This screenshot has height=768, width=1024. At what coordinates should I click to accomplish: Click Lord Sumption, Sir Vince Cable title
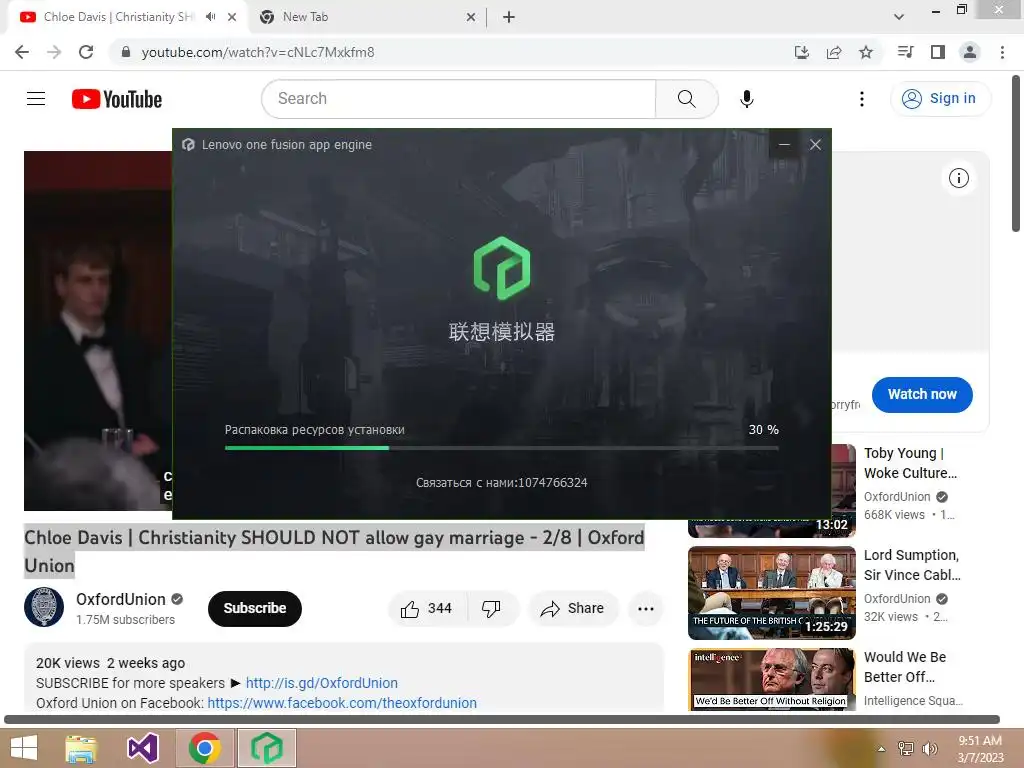912,565
